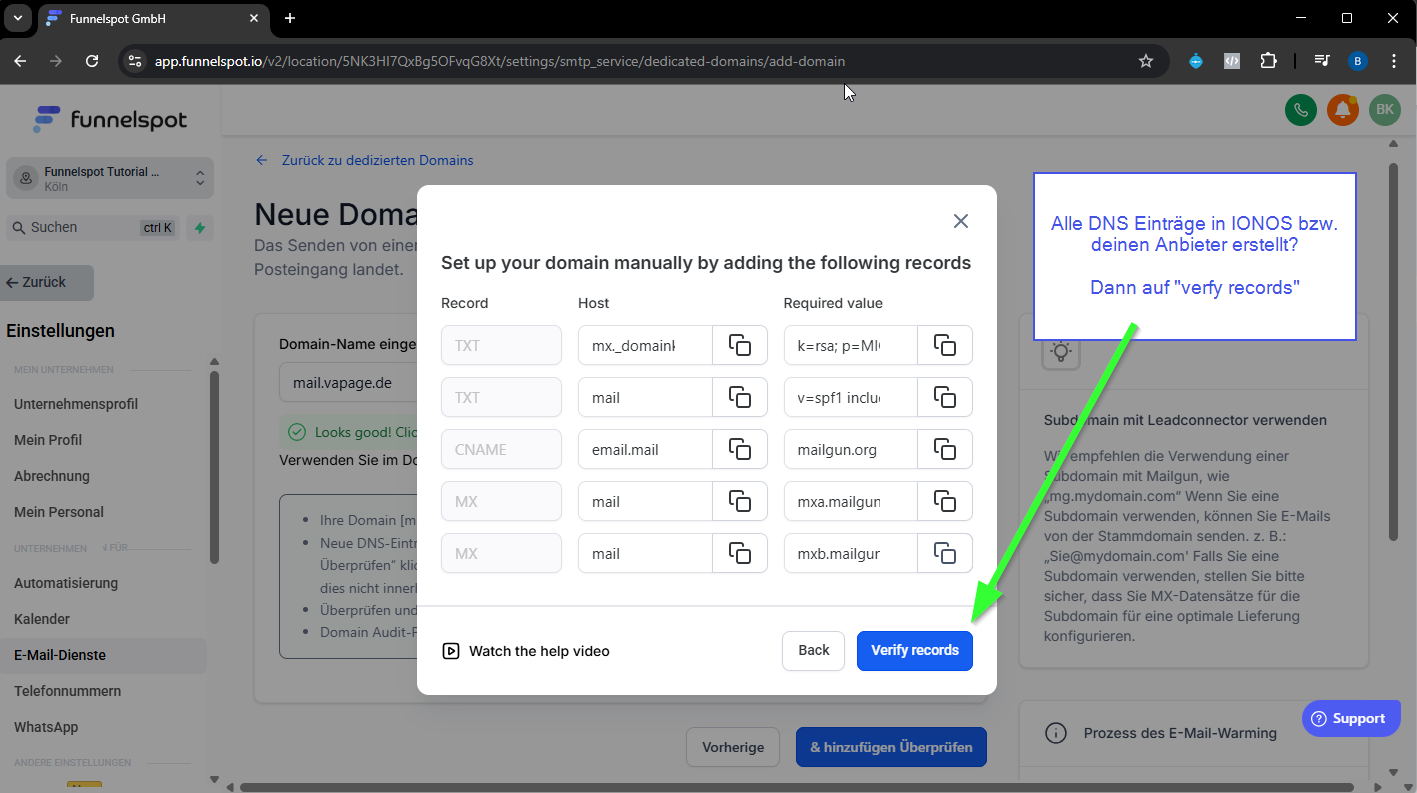This screenshot has height=793, width=1417.
Task: Click the v=spf1 required value field
Action: (x=851, y=397)
